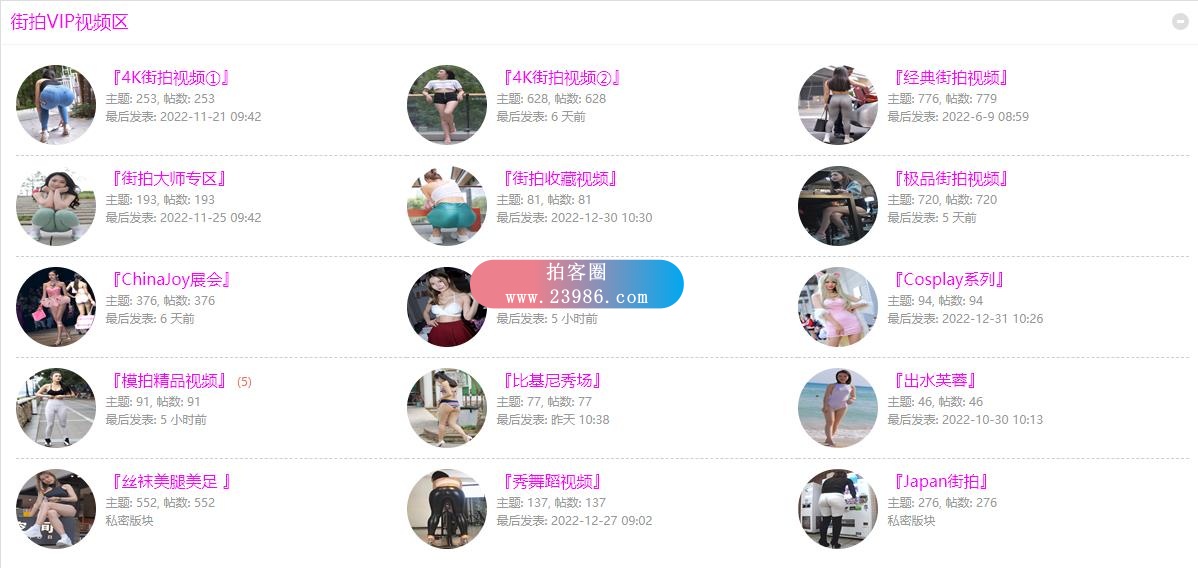Click the ChinaJoy展会 round thumbnail
Image resolution: width=1198 pixels, height=568 pixels.
pyautogui.click(x=56, y=307)
